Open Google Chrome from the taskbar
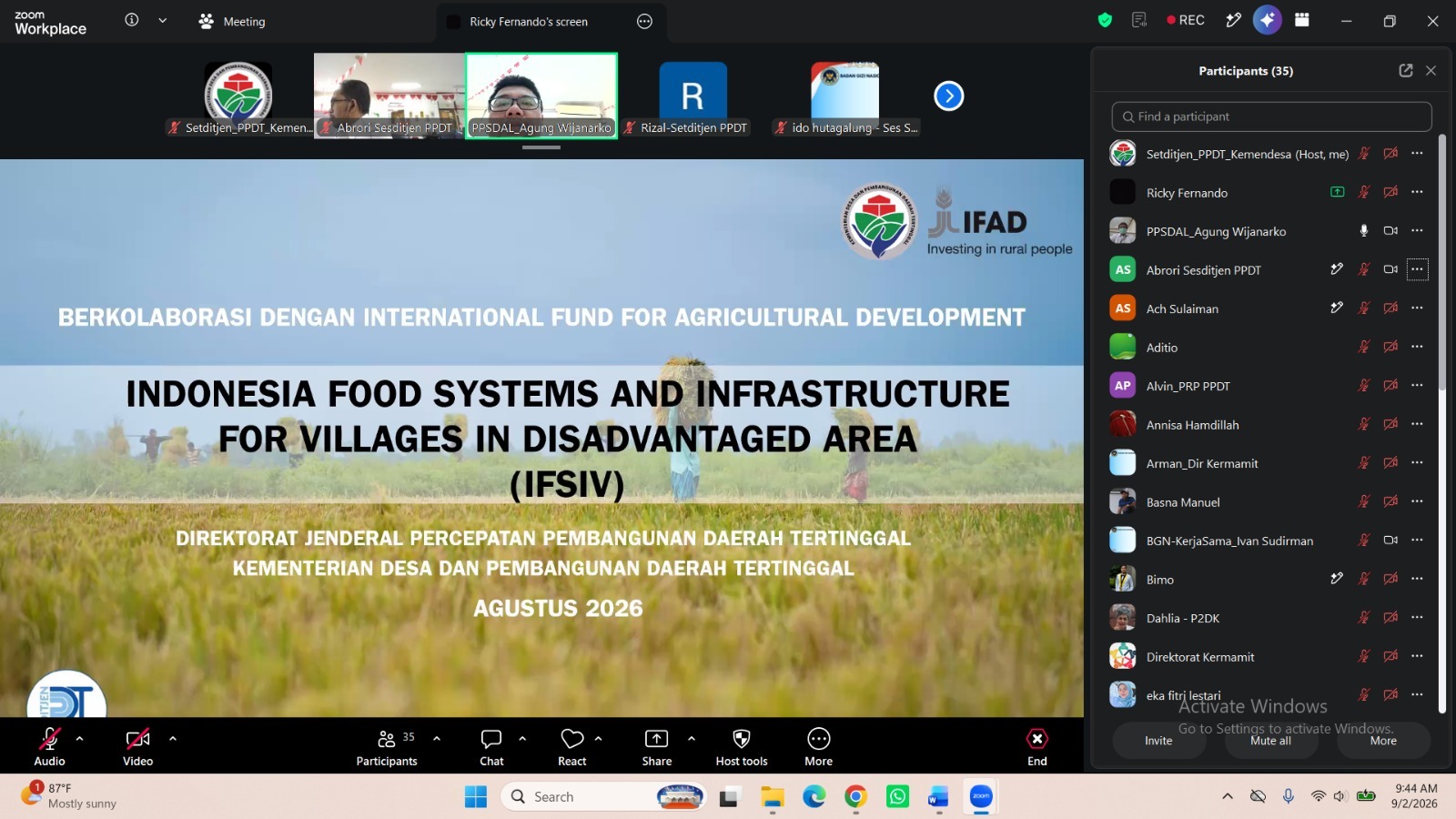Screen dimensions: 1456x819 click(x=855, y=797)
